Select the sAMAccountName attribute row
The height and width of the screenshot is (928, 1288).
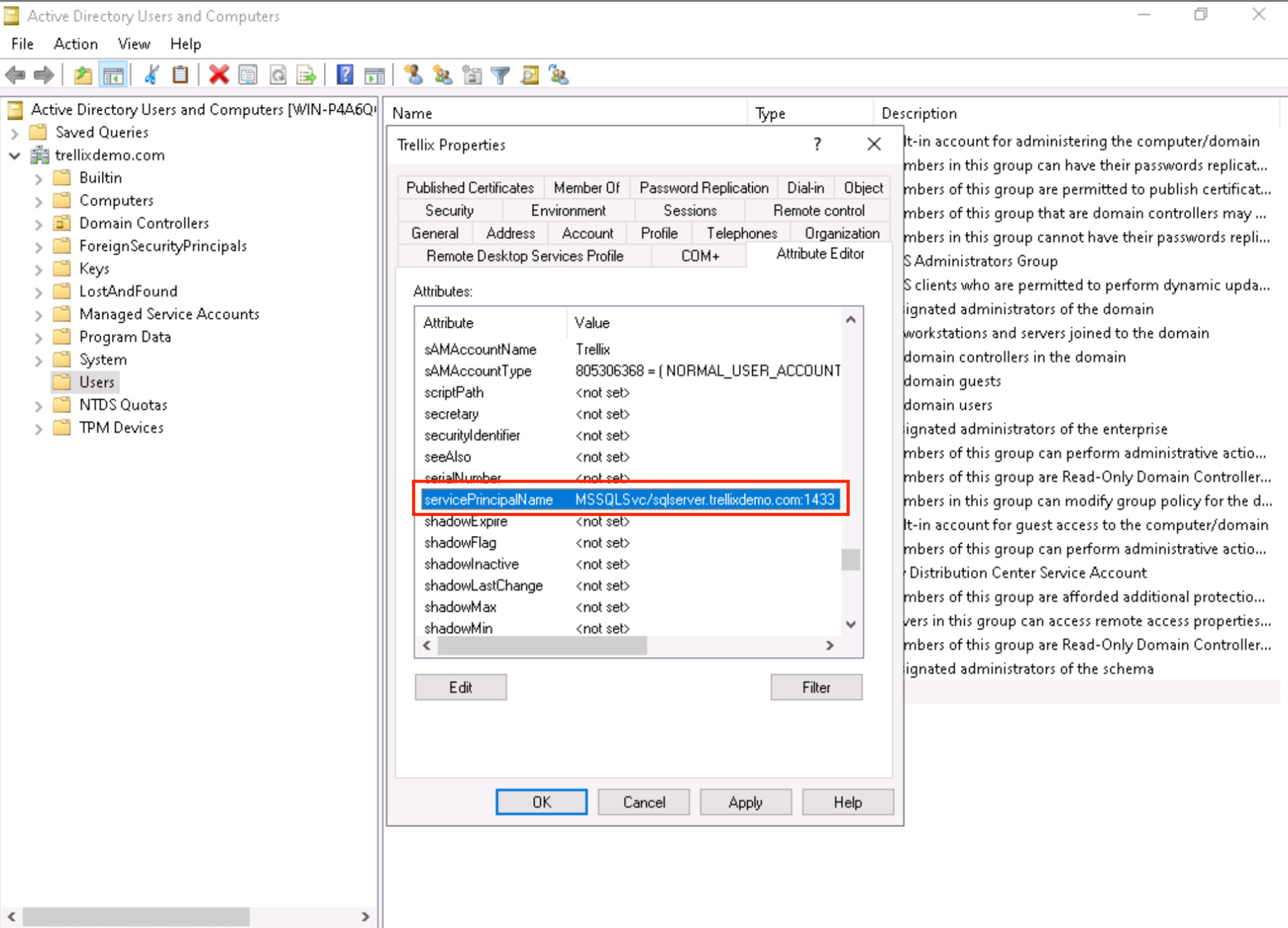[480, 349]
